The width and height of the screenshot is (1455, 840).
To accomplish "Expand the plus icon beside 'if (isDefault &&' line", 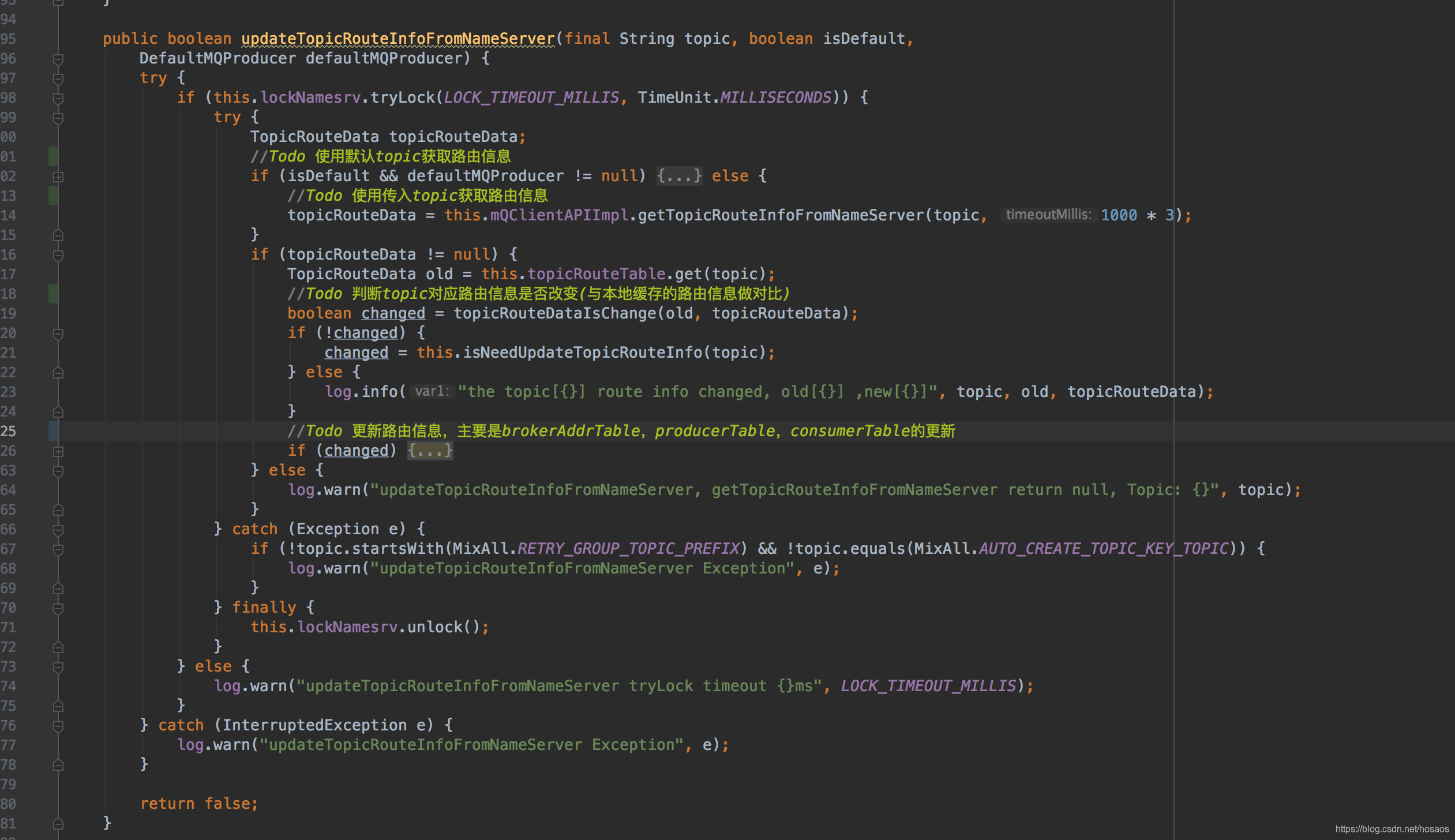I will [58, 177].
